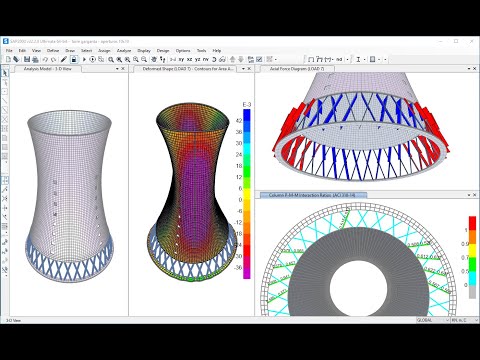Click the Open file toolbar icon
The image size is (480, 360).
point(16,59)
